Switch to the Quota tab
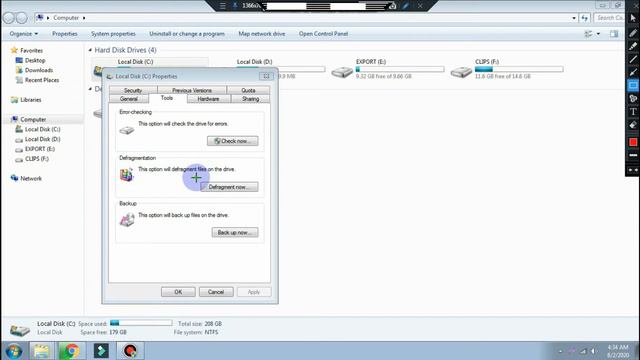Image resolution: width=640 pixels, height=360 pixels. click(248, 90)
